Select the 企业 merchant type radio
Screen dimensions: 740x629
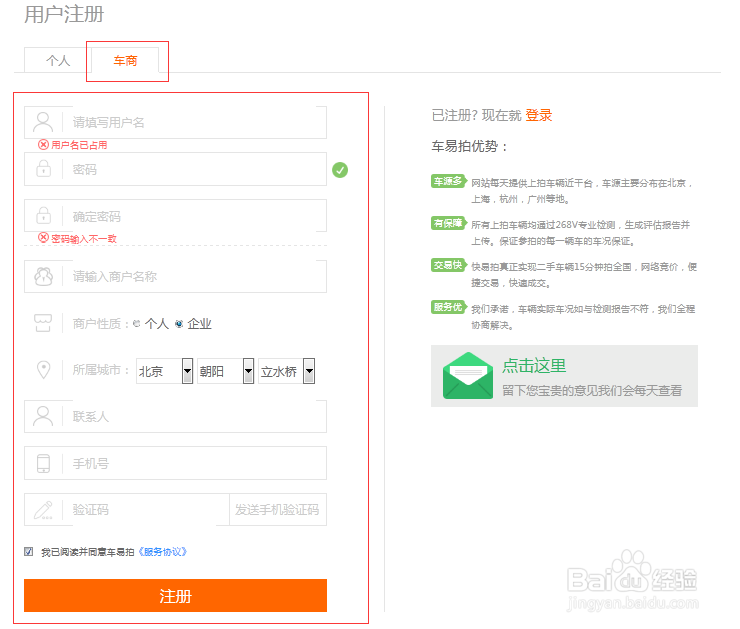(x=179, y=324)
